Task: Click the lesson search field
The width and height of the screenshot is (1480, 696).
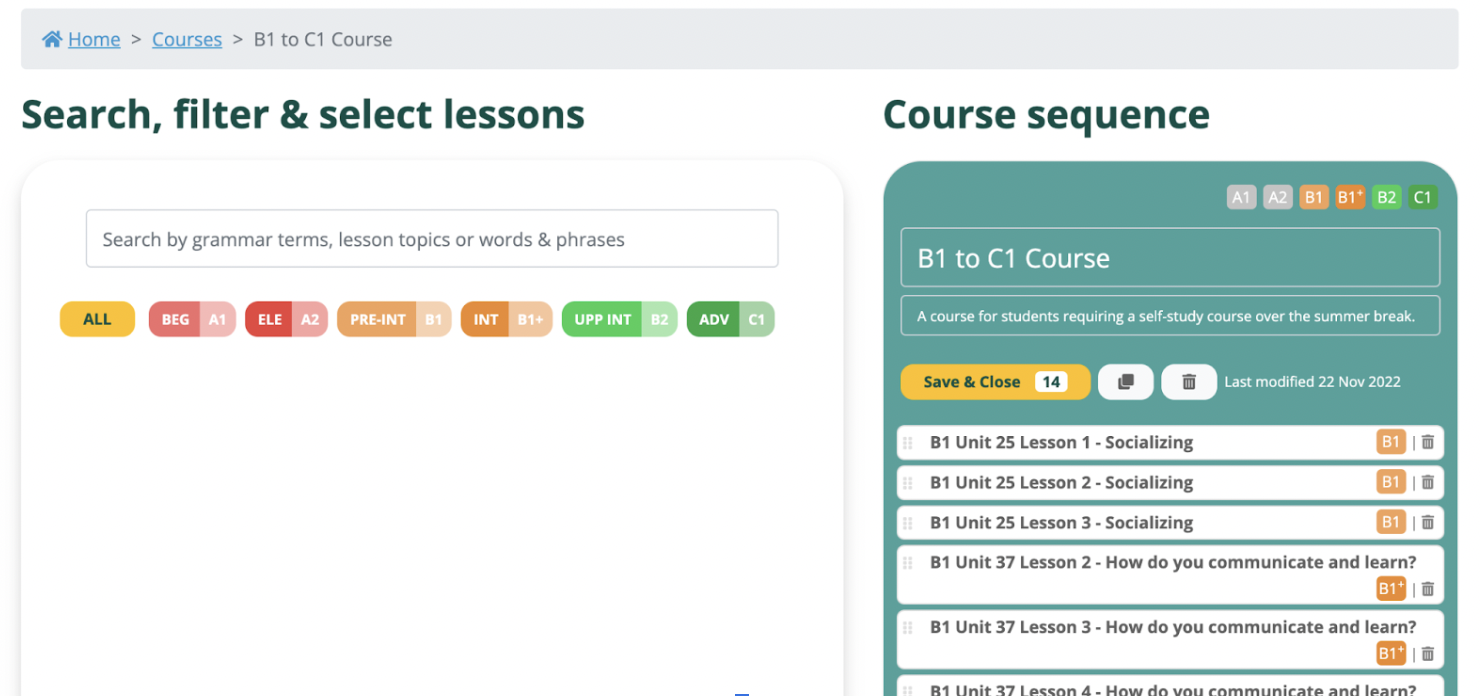Action: tap(432, 239)
